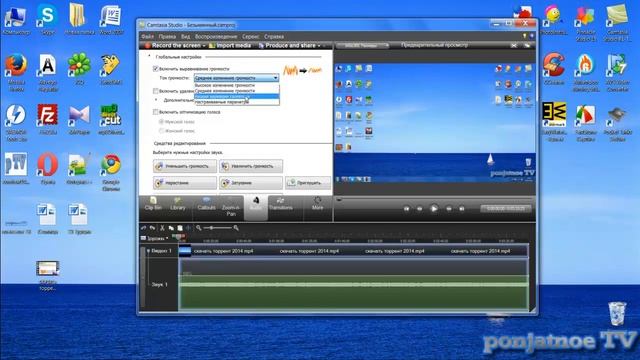Open the Clip Bin tab
The height and width of the screenshot is (360, 640).
pos(153,204)
